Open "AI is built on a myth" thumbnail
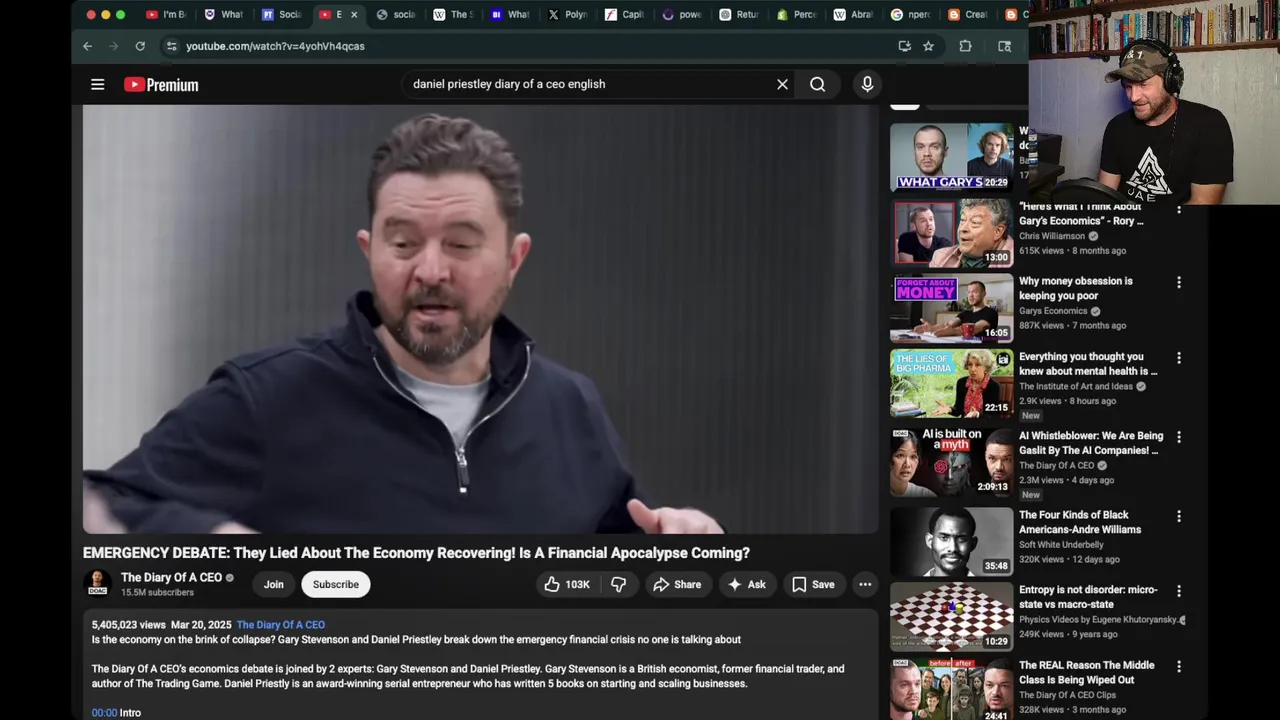This screenshot has width=1280, height=720. (951, 462)
